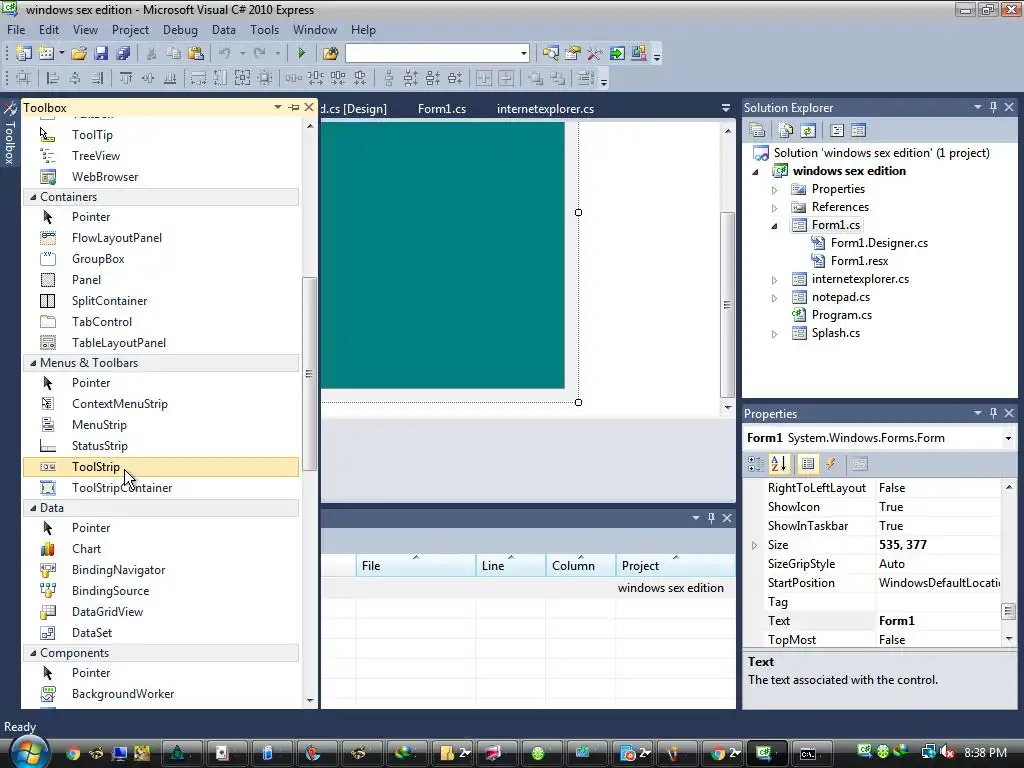Select Form1.Designer.cs in Solution Explorer
Viewport: 1024px width, 768px height.
[x=879, y=243]
